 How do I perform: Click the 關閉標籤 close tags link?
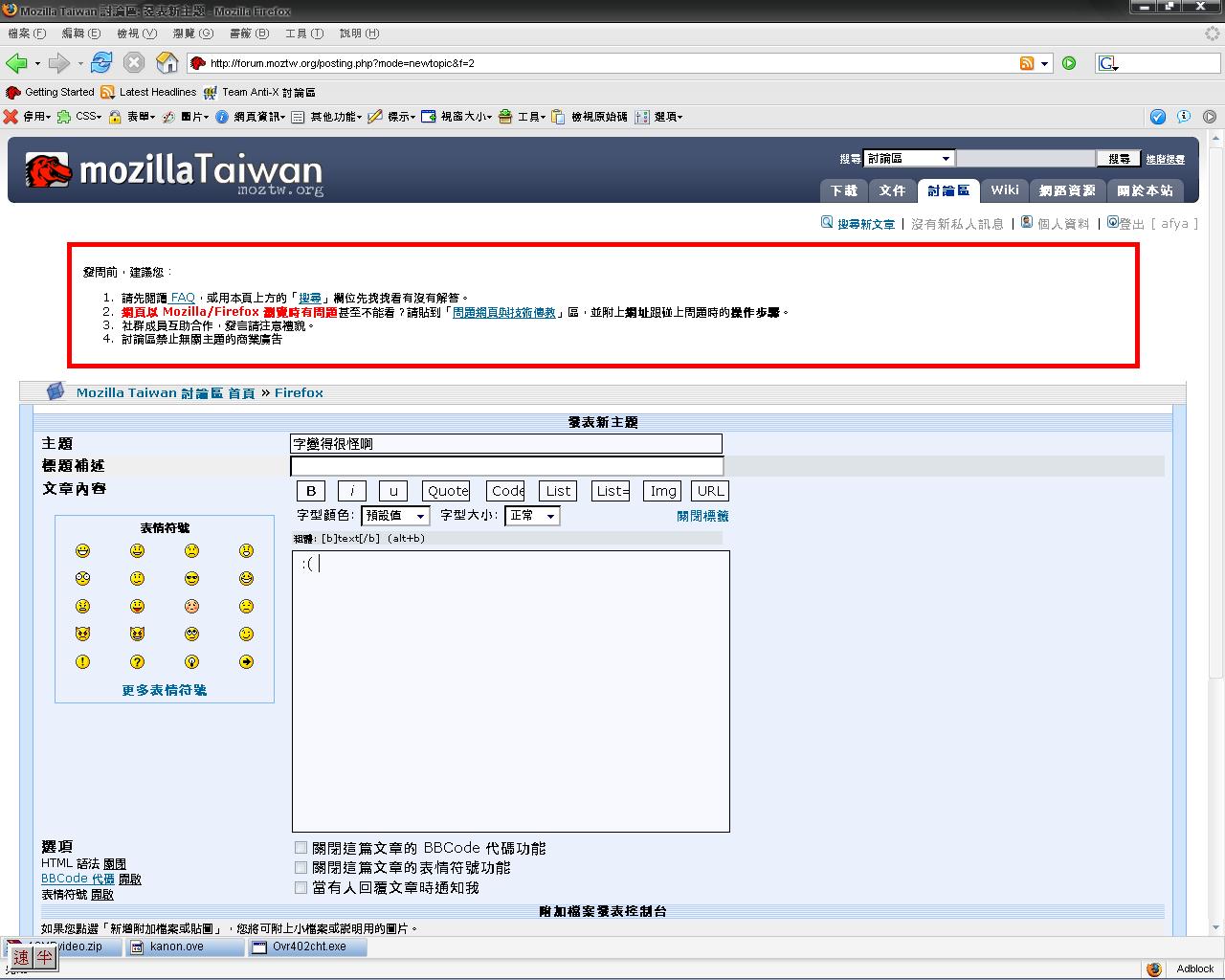[702, 516]
